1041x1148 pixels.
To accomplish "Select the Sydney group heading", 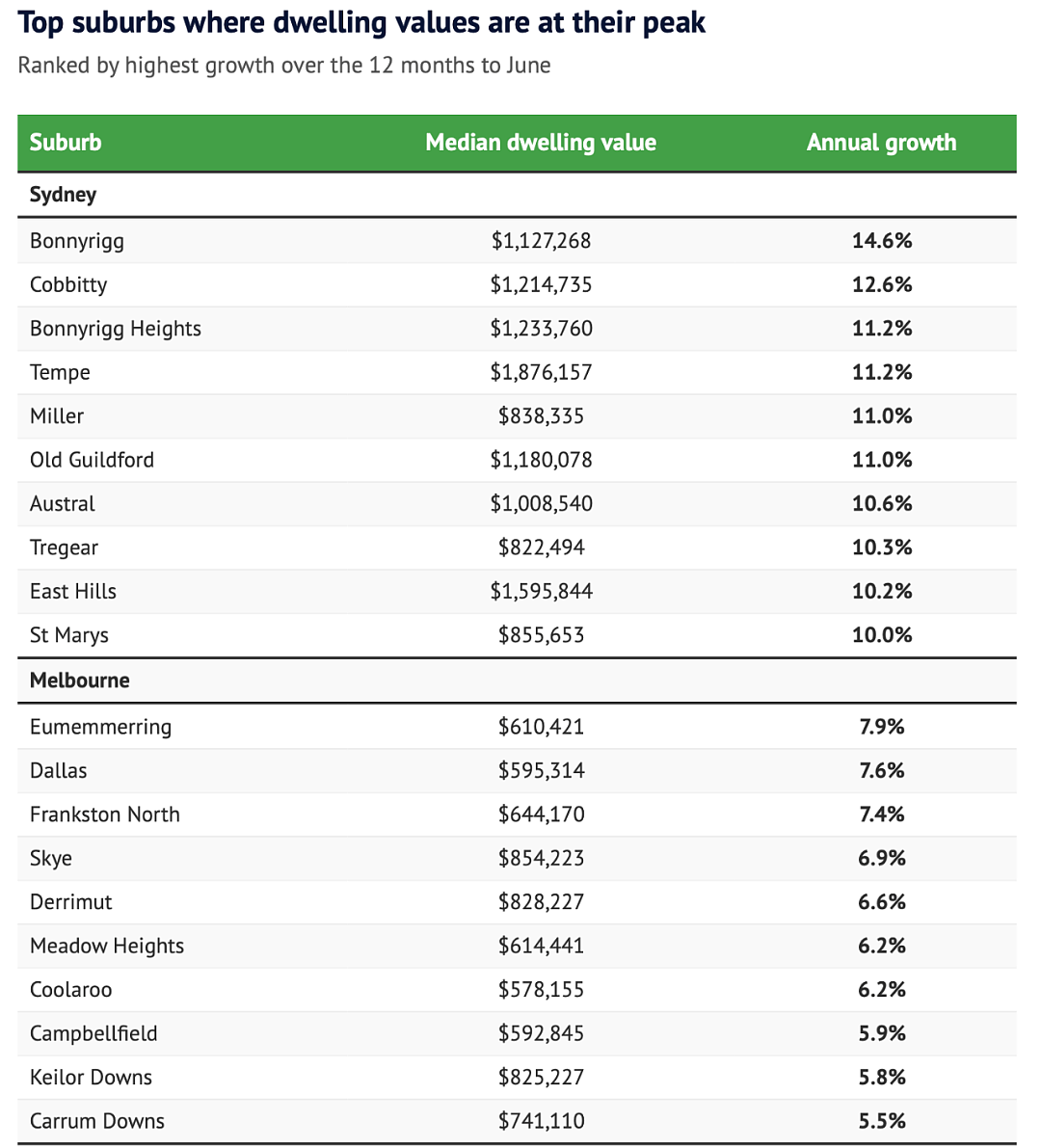I will pos(63,195).
